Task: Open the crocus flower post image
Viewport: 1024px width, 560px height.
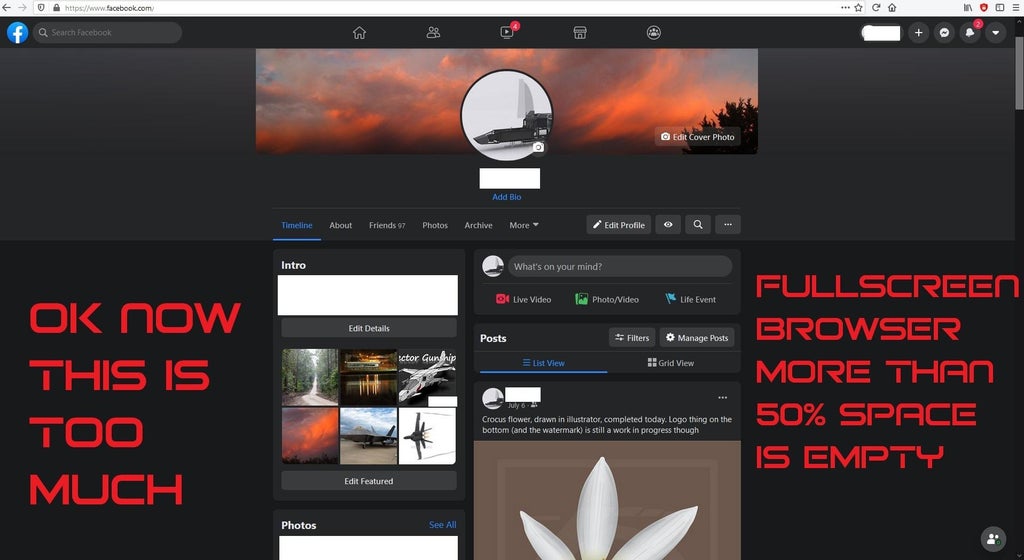Action: pos(607,500)
